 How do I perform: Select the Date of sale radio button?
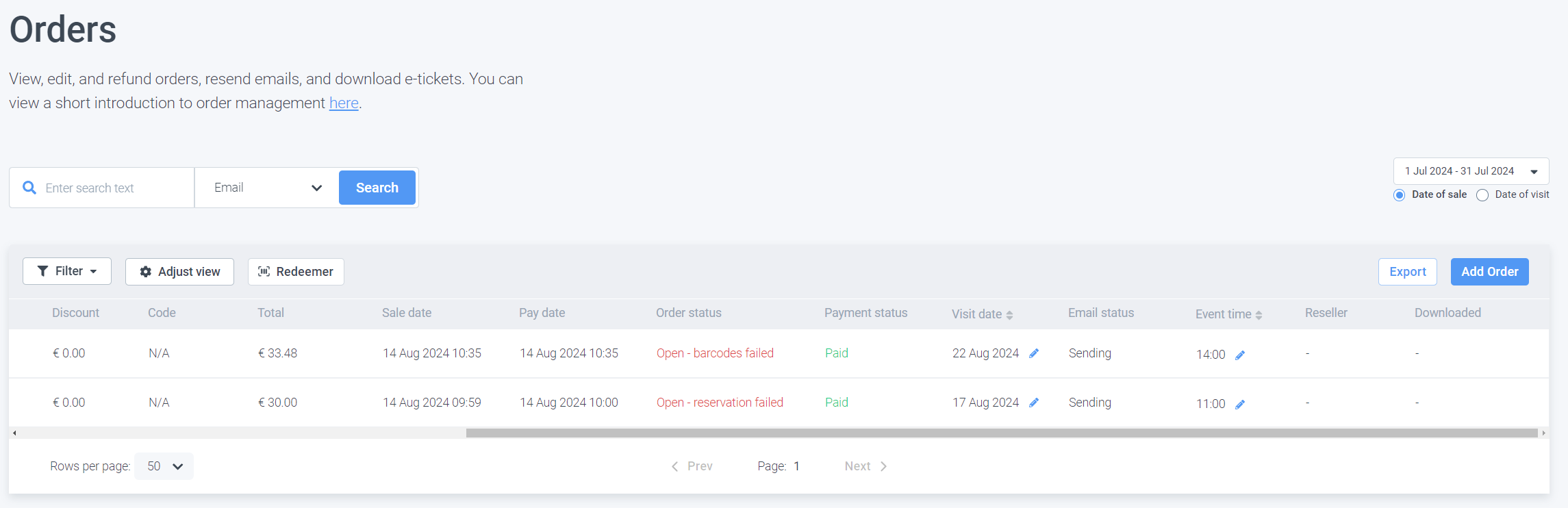1400,195
